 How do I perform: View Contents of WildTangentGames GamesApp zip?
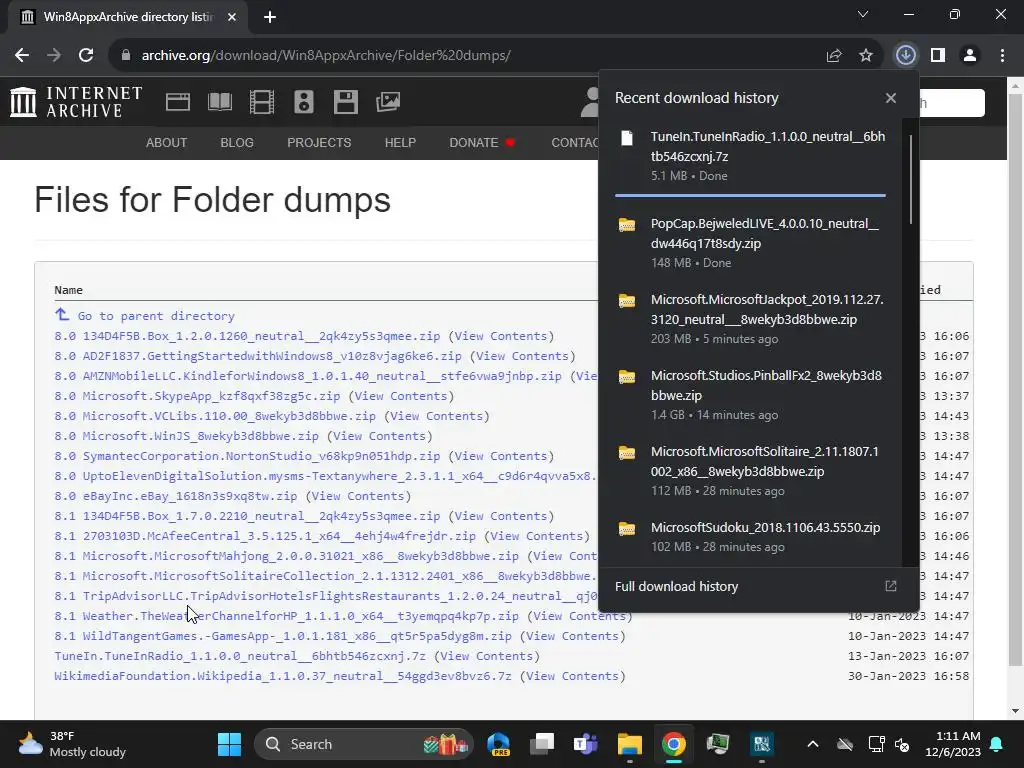click(573, 635)
